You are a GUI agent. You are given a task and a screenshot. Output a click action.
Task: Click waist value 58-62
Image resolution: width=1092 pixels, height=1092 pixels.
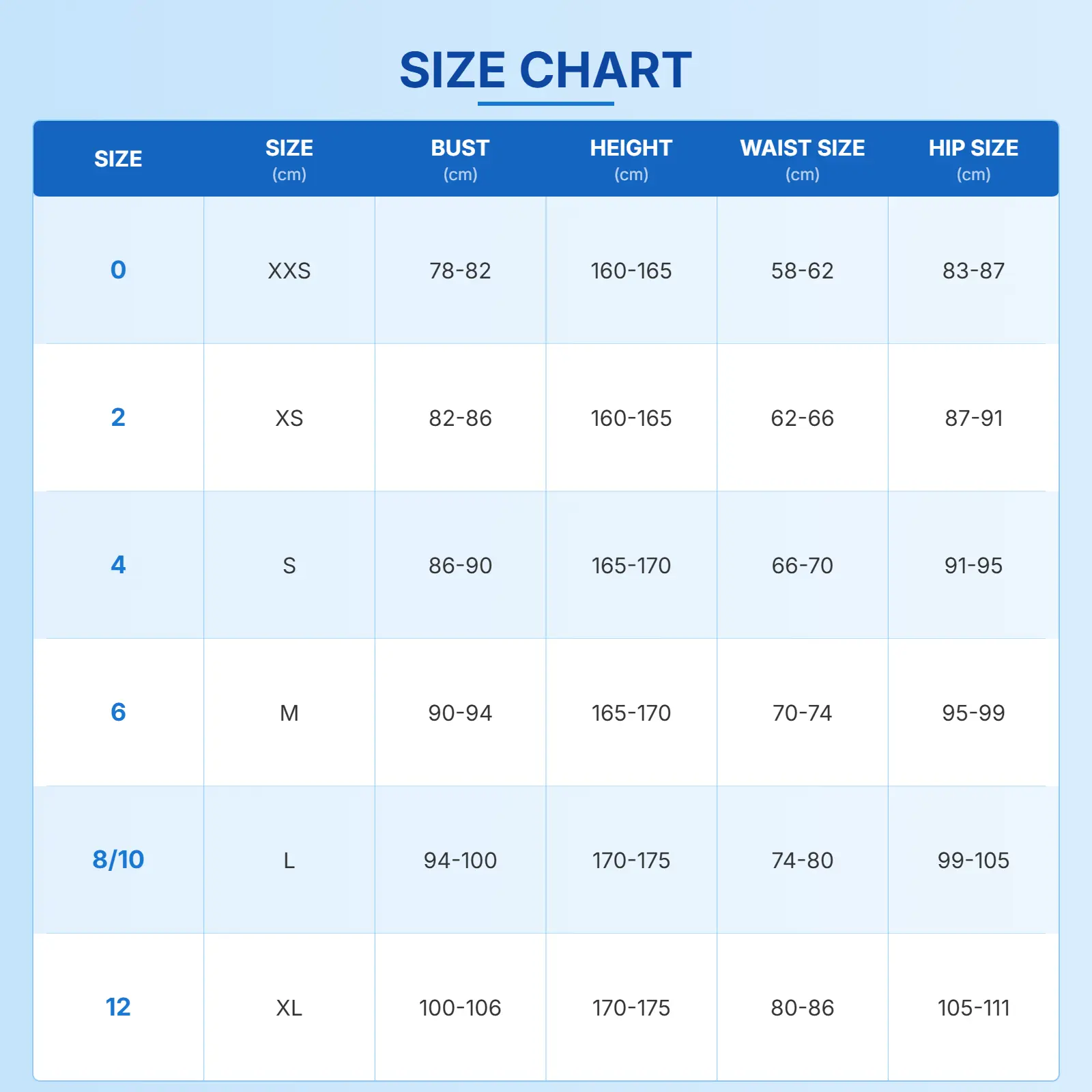[802, 271]
